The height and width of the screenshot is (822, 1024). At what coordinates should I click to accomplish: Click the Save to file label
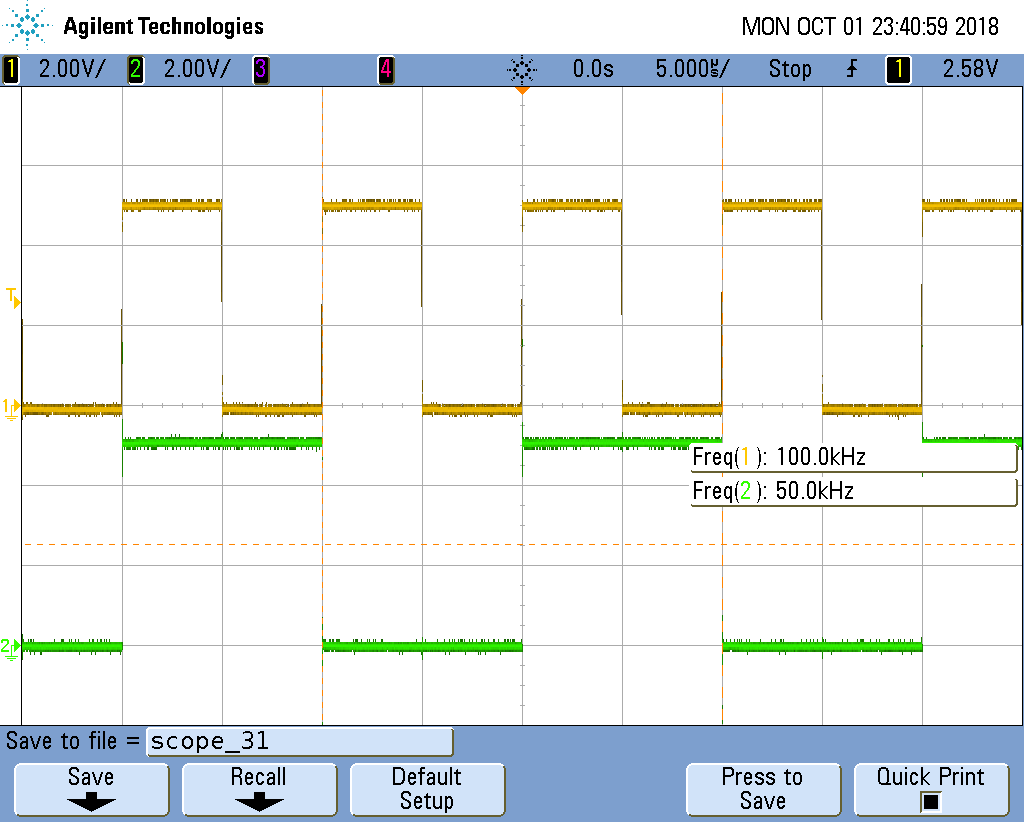73,742
